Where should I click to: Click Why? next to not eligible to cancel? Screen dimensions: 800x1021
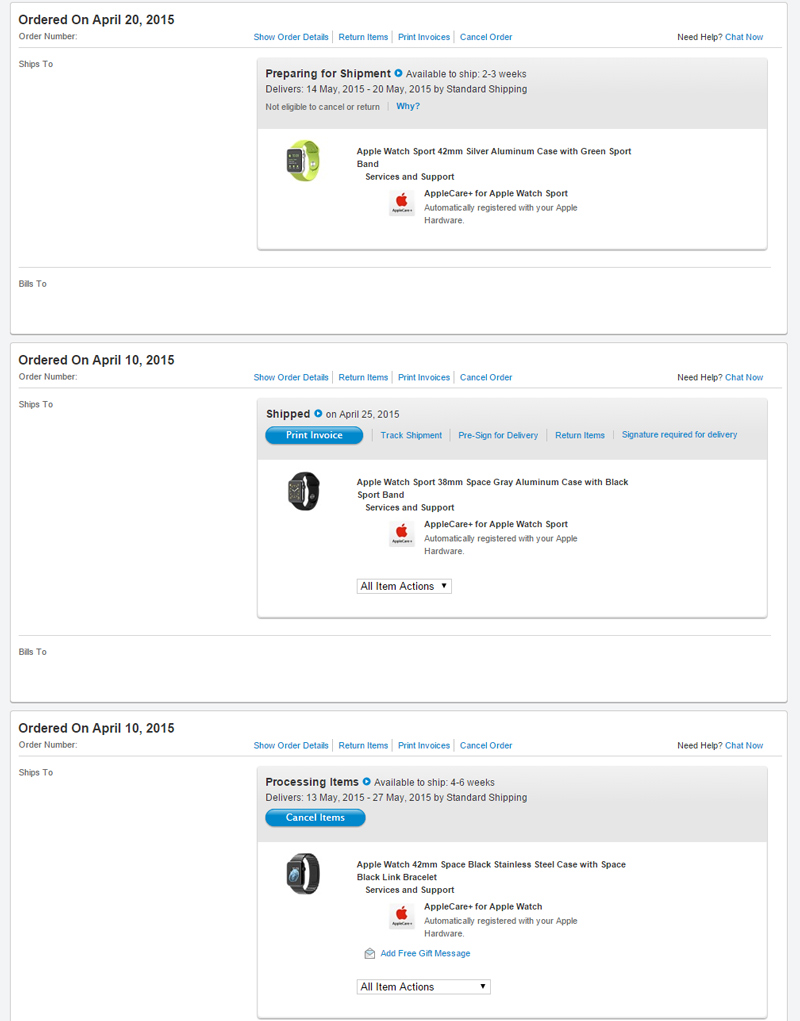tap(408, 106)
